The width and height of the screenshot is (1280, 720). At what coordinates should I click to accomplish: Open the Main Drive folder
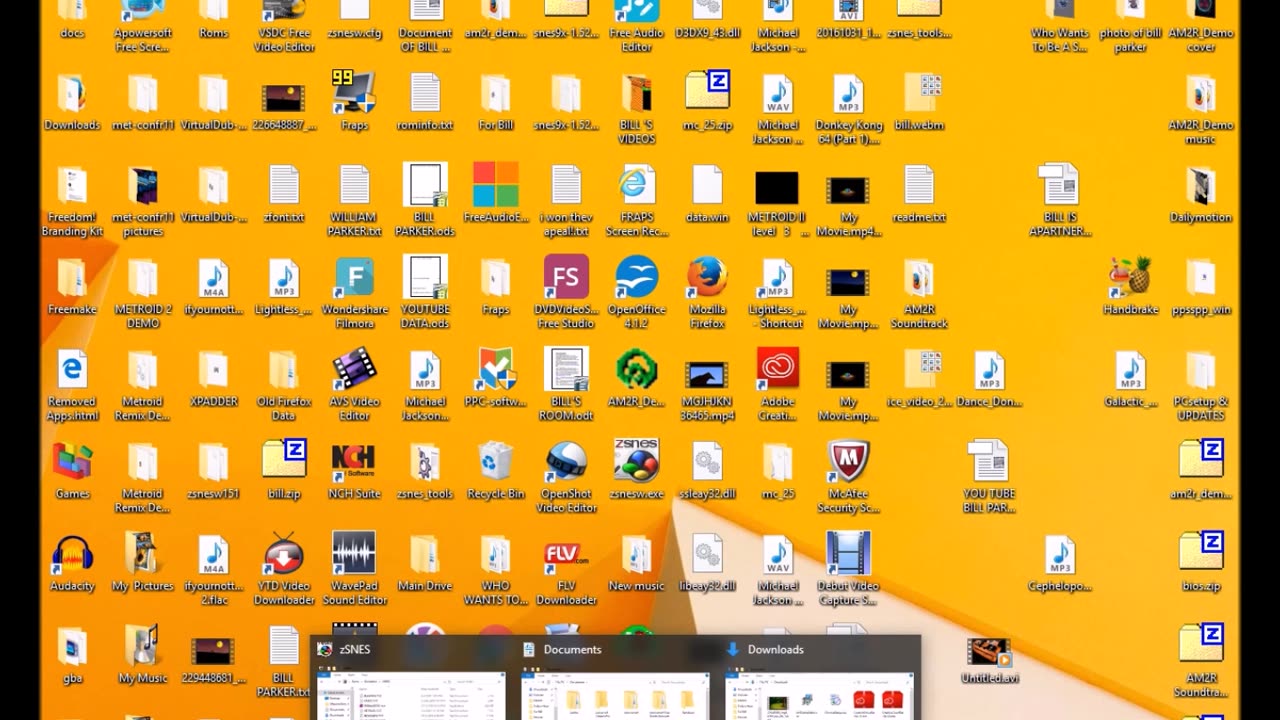(x=425, y=557)
